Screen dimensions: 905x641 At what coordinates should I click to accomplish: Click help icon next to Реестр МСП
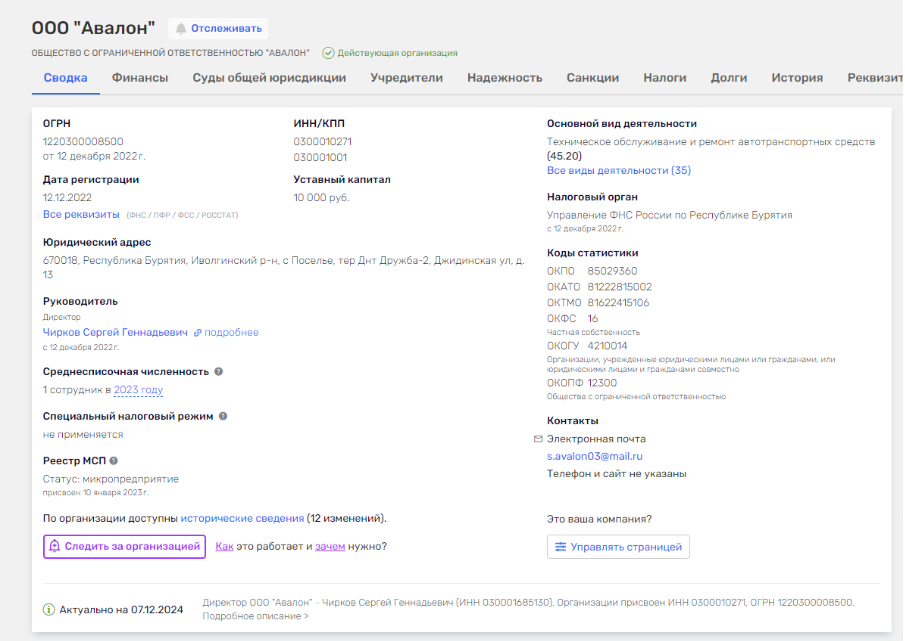coord(114,460)
